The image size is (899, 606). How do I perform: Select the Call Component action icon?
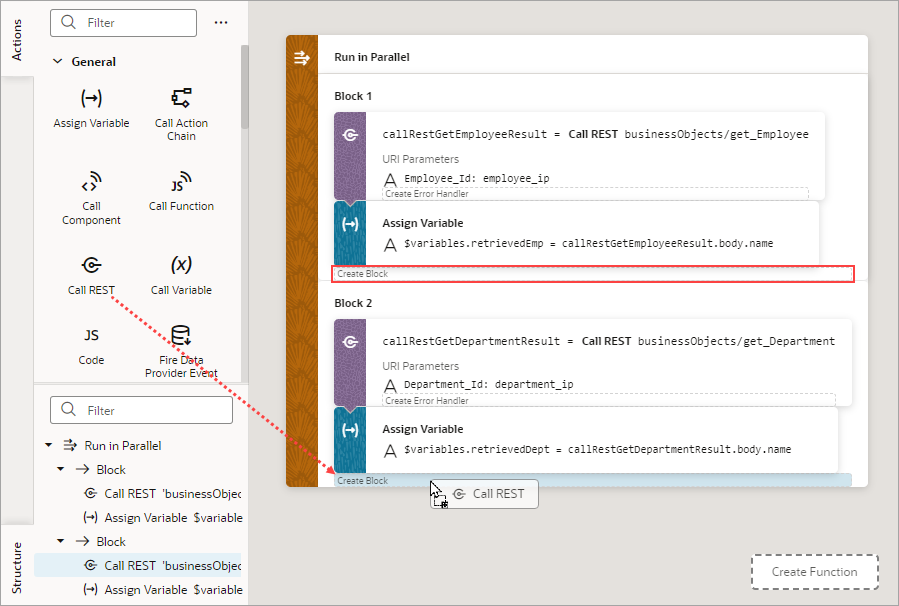point(90,185)
